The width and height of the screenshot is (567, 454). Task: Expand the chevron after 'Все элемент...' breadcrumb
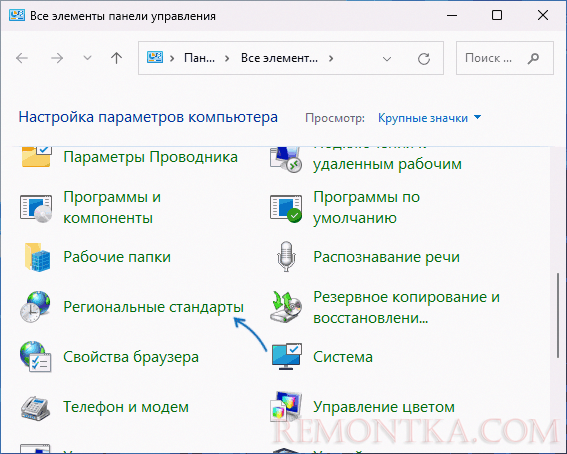(331, 58)
